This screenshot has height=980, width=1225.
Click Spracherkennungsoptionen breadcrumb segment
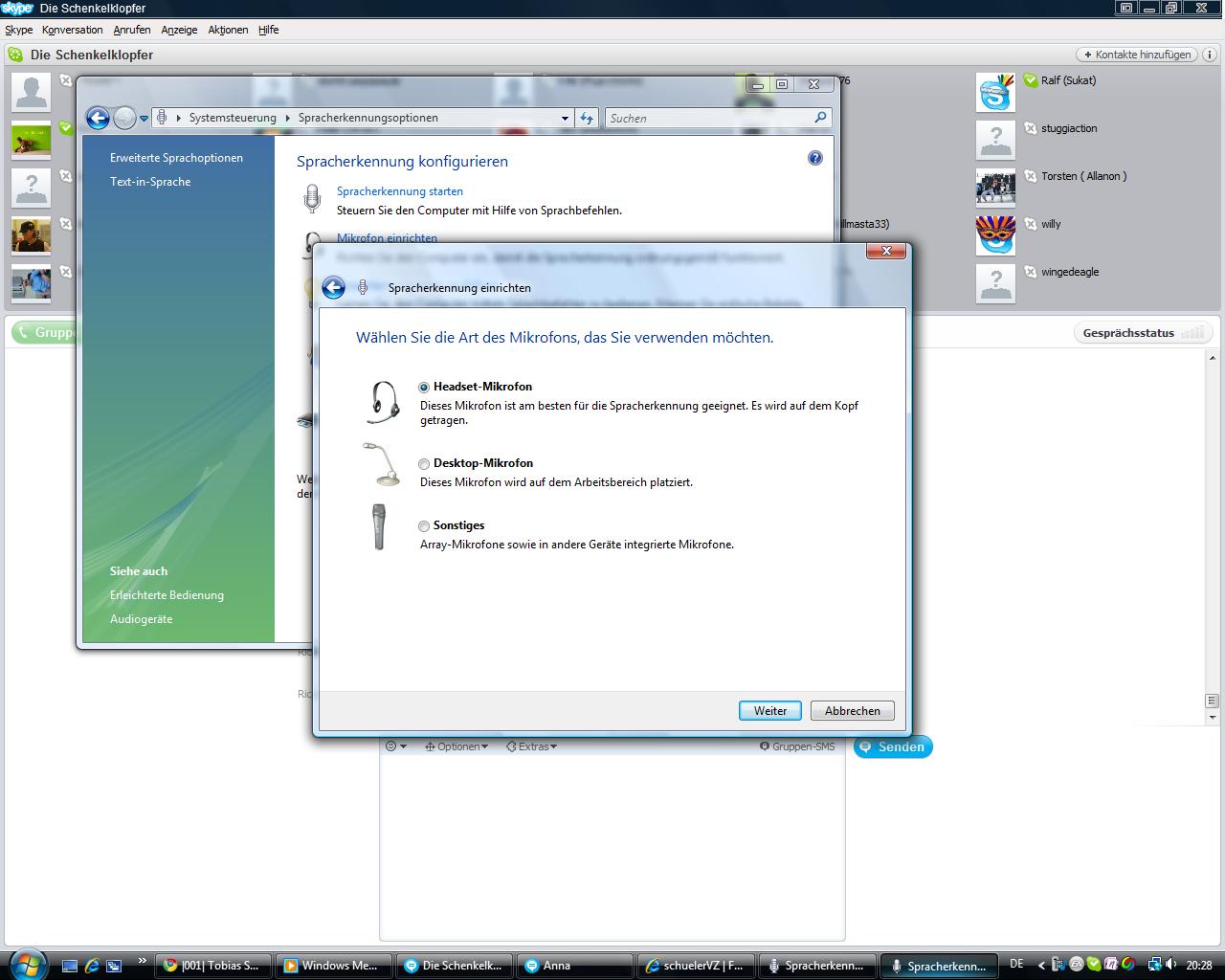367,118
